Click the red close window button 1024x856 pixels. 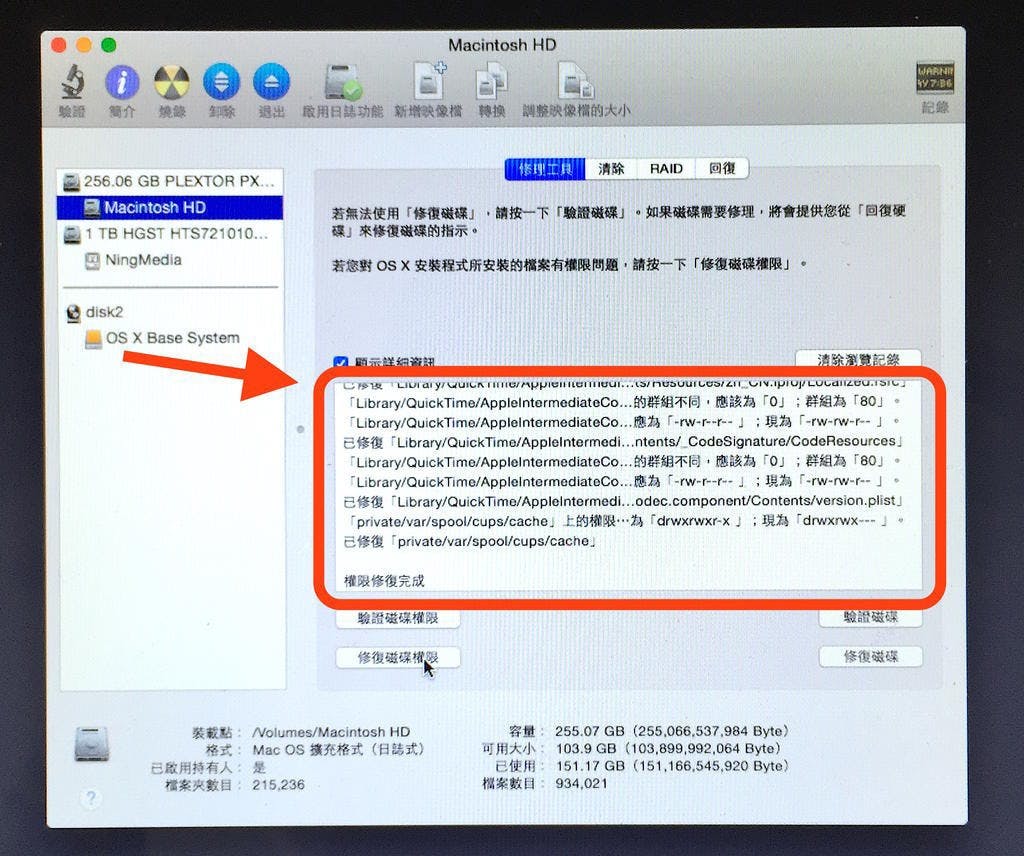click(x=59, y=45)
